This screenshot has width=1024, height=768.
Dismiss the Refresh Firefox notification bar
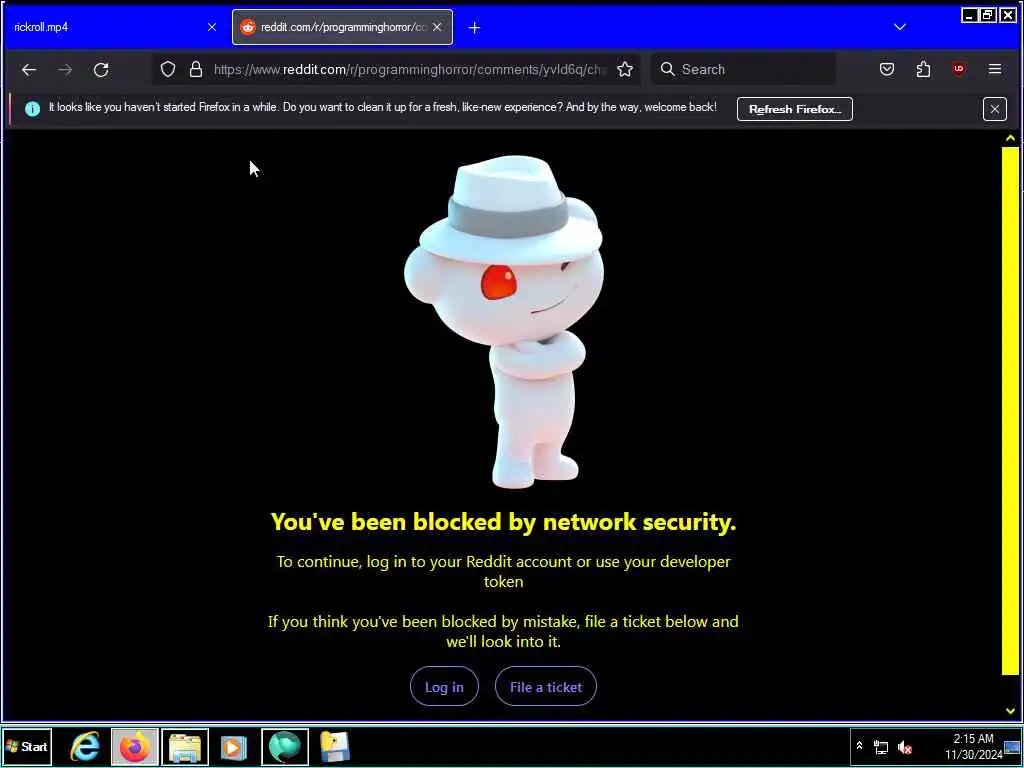pos(994,109)
